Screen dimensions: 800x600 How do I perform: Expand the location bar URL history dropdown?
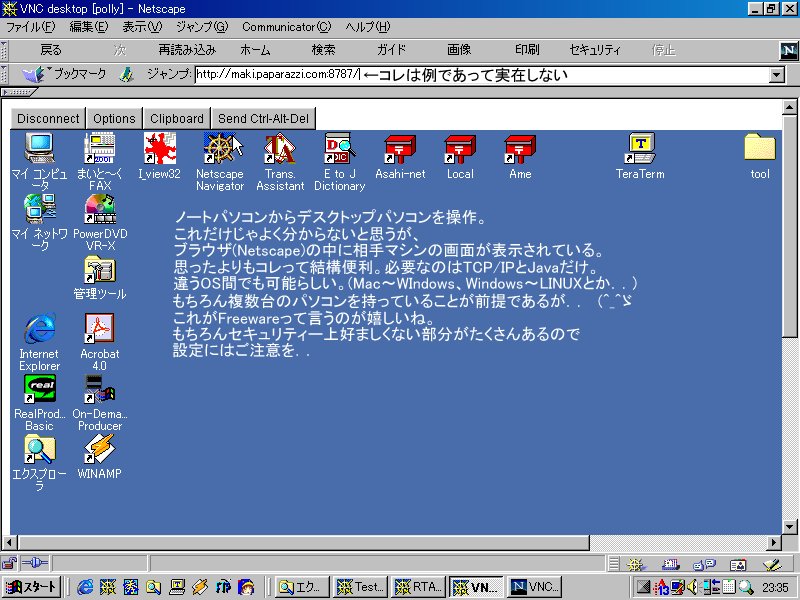coord(776,76)
